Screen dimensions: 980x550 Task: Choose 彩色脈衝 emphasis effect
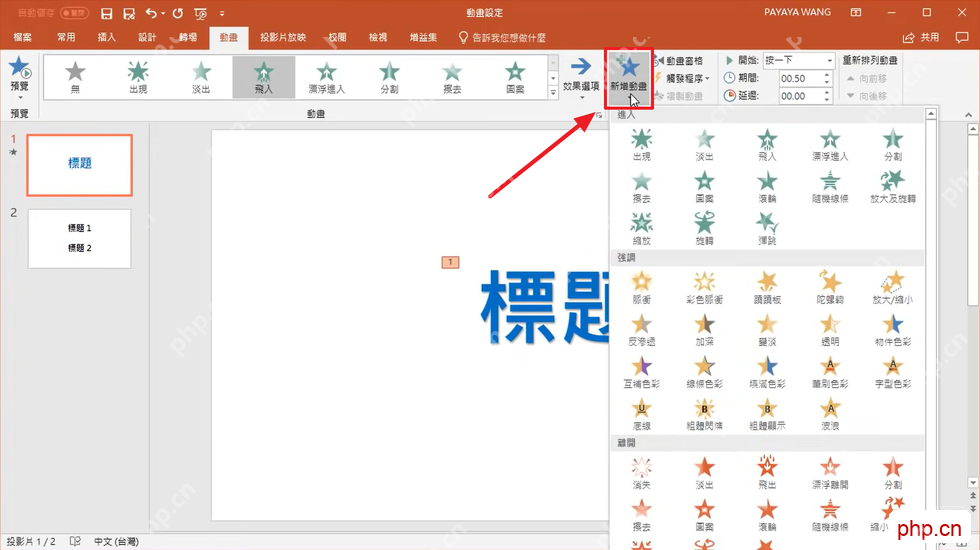[x=704, y=288]
